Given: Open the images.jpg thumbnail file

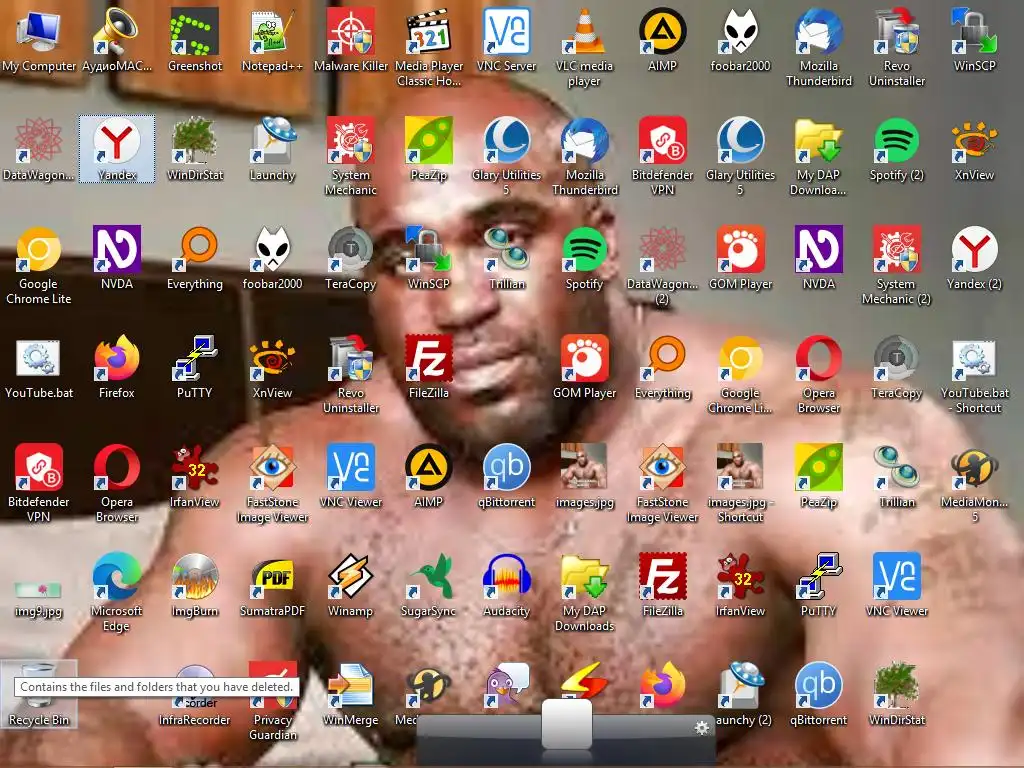Looking at the screenshot, I should point(584,477).
